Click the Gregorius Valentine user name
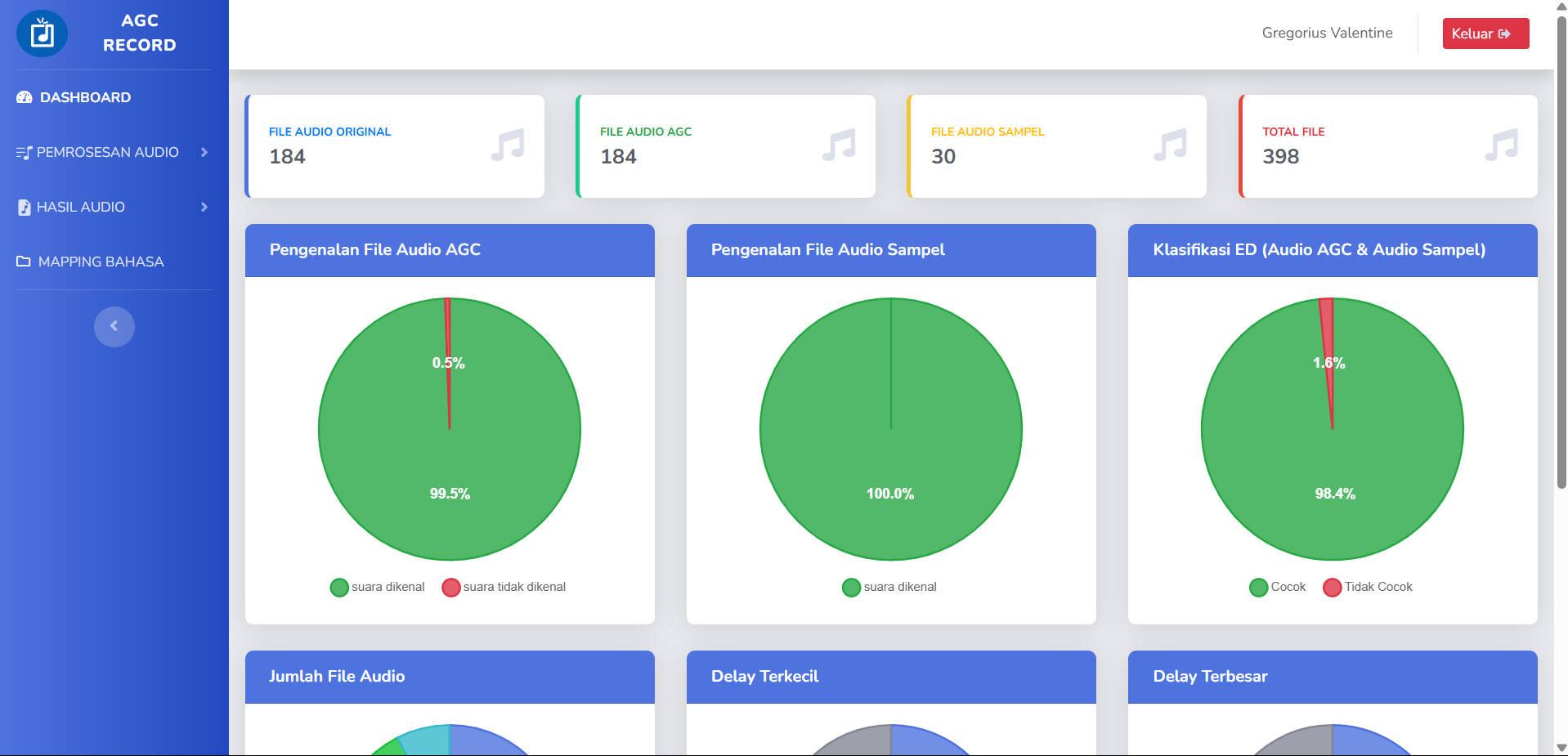 coord(1327,33)
